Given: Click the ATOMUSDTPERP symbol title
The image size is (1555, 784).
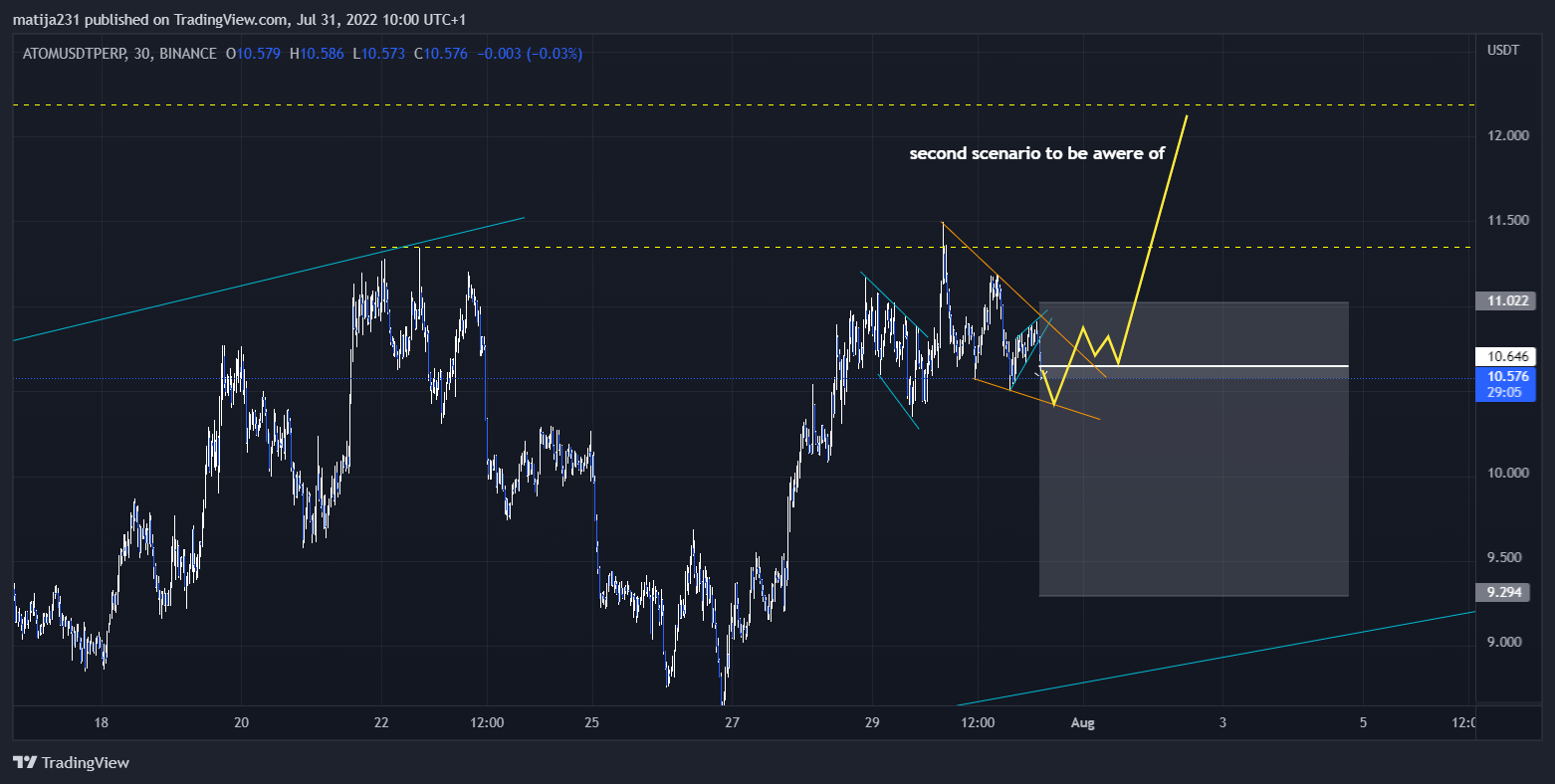Looking at the screenshot, I should [75, 54].
